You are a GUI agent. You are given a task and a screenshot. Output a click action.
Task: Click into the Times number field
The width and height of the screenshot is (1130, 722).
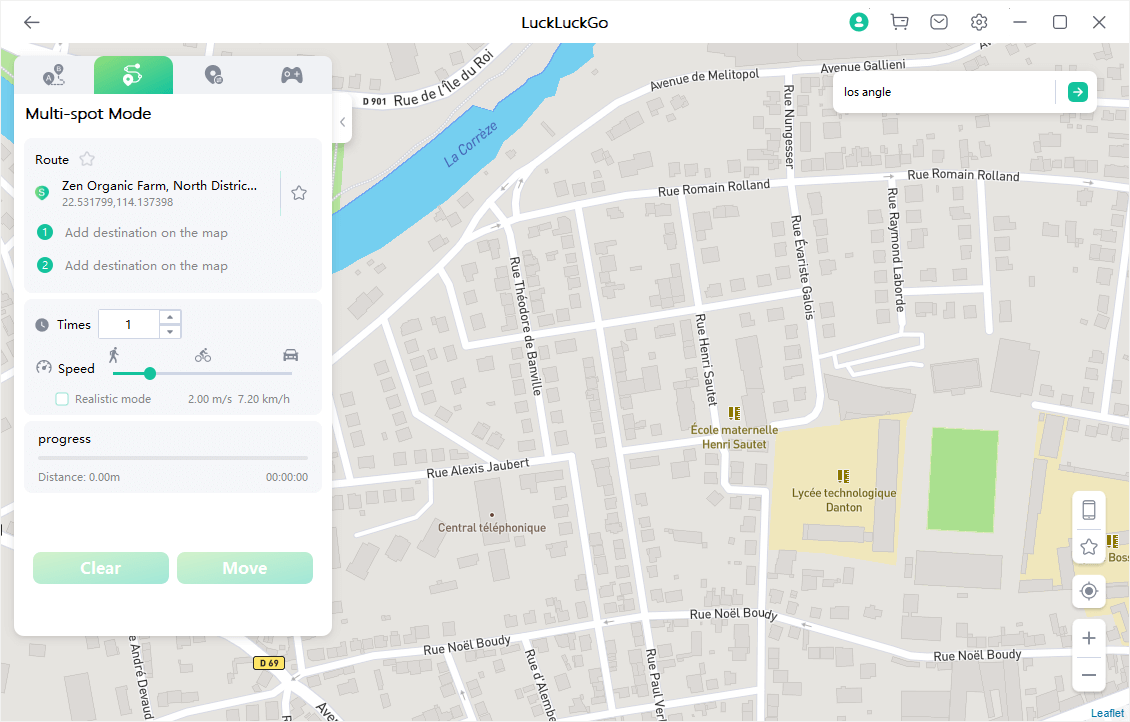[x=128, y=324]
